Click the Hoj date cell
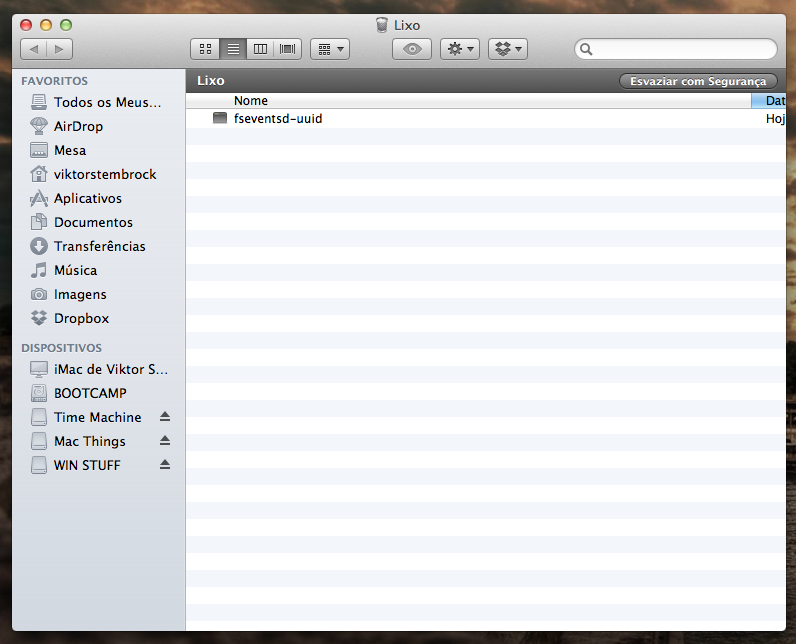This screenshot has height=644, width=796. tap(775, 119)
